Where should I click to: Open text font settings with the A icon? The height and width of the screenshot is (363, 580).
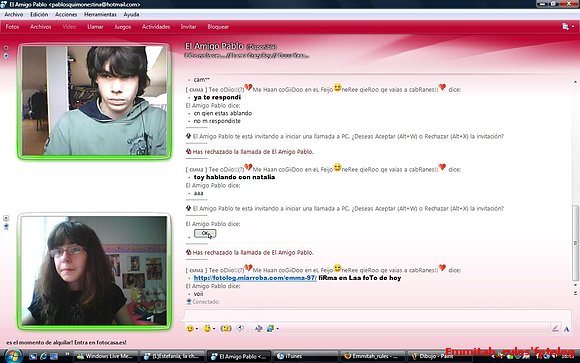click(566, 329)
